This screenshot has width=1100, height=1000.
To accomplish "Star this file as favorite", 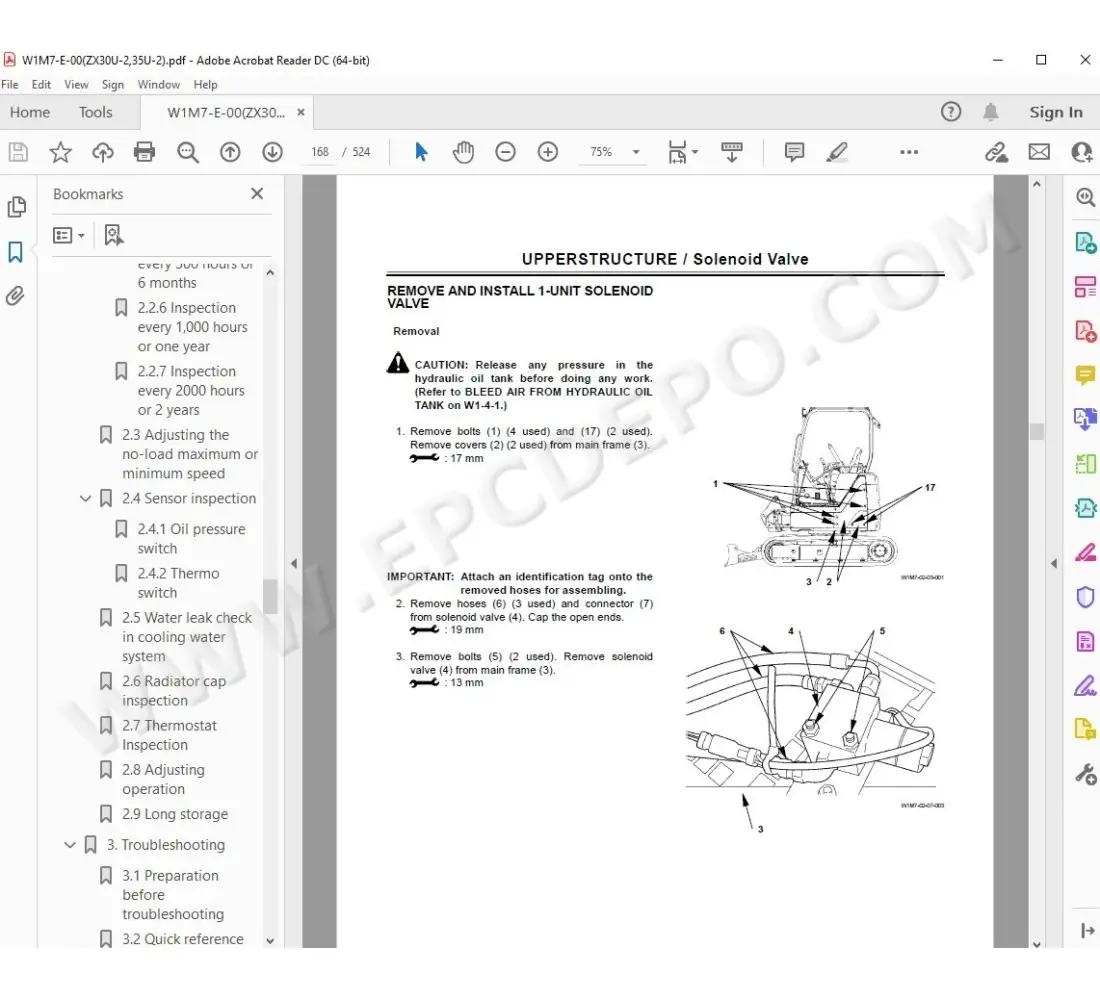I will click(61, 152).
